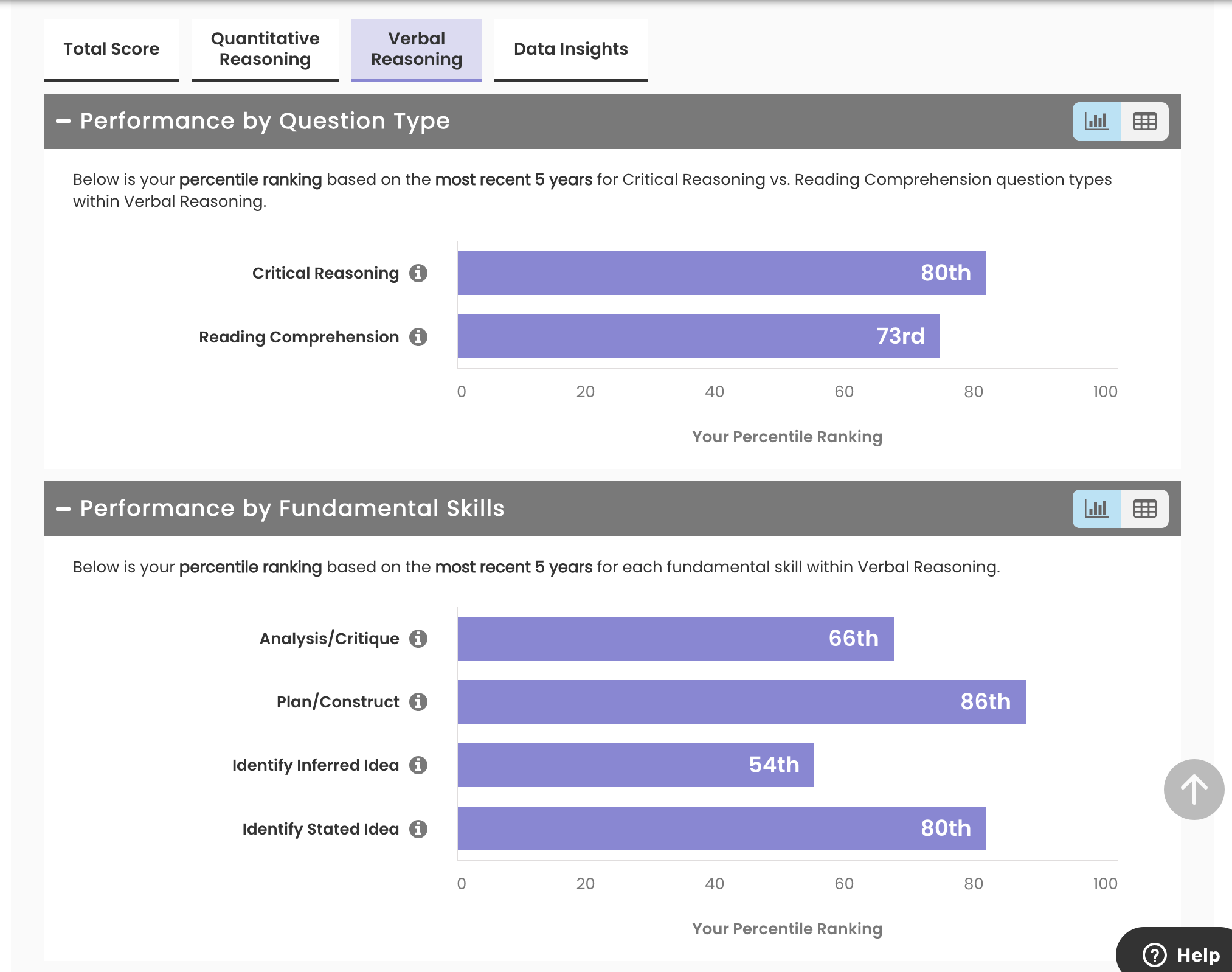
Task: Open Analysis/Critique info tooltip icon
Action: [418, 639]
